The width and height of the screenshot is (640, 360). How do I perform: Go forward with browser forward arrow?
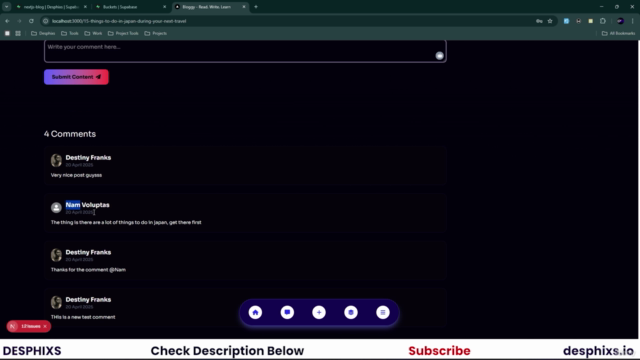19,21
